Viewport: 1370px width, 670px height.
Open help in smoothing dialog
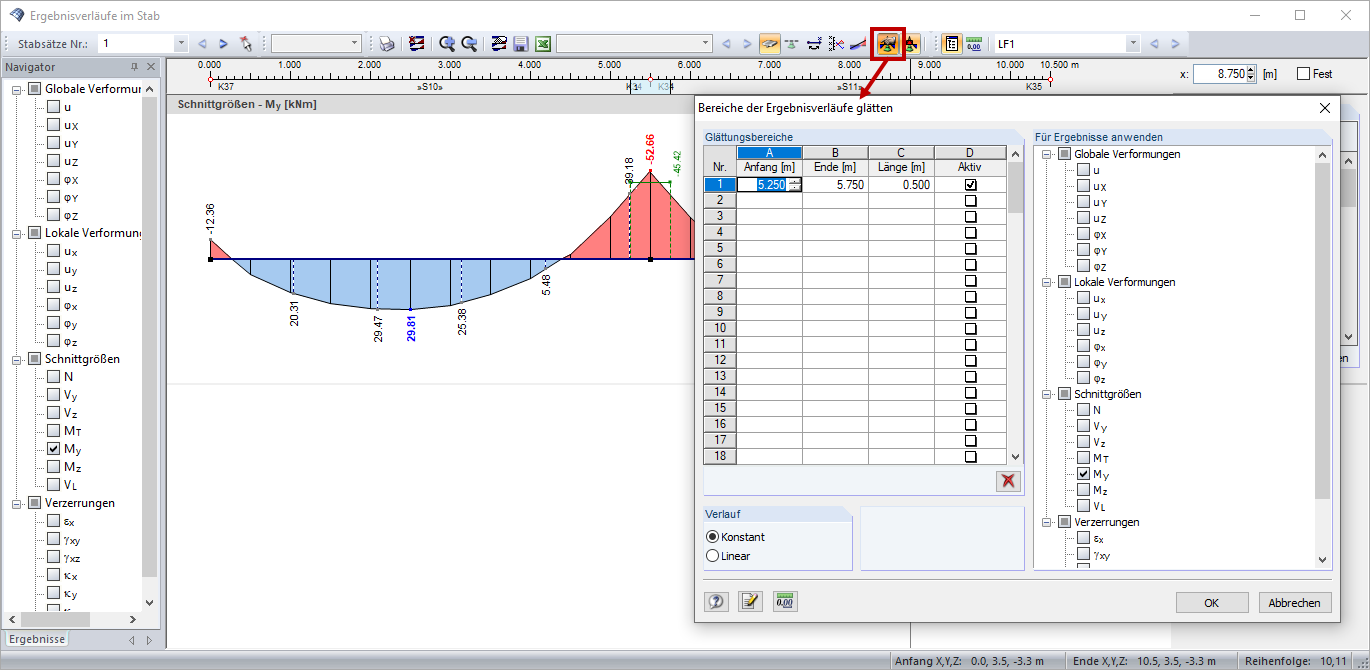(x=716, y=601)
